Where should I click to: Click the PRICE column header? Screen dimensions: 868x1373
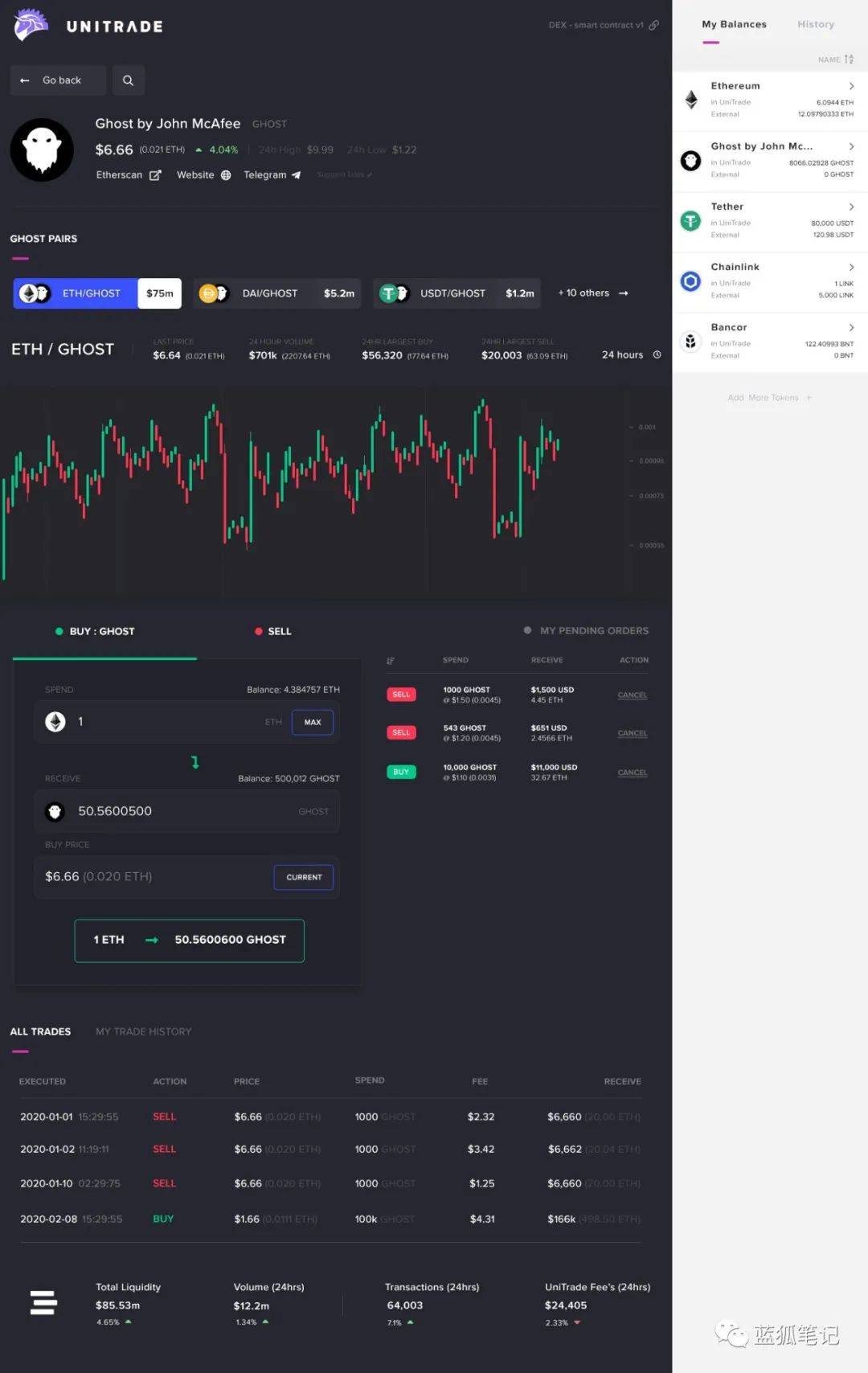pyautogui.click(x=247, y=1082)
